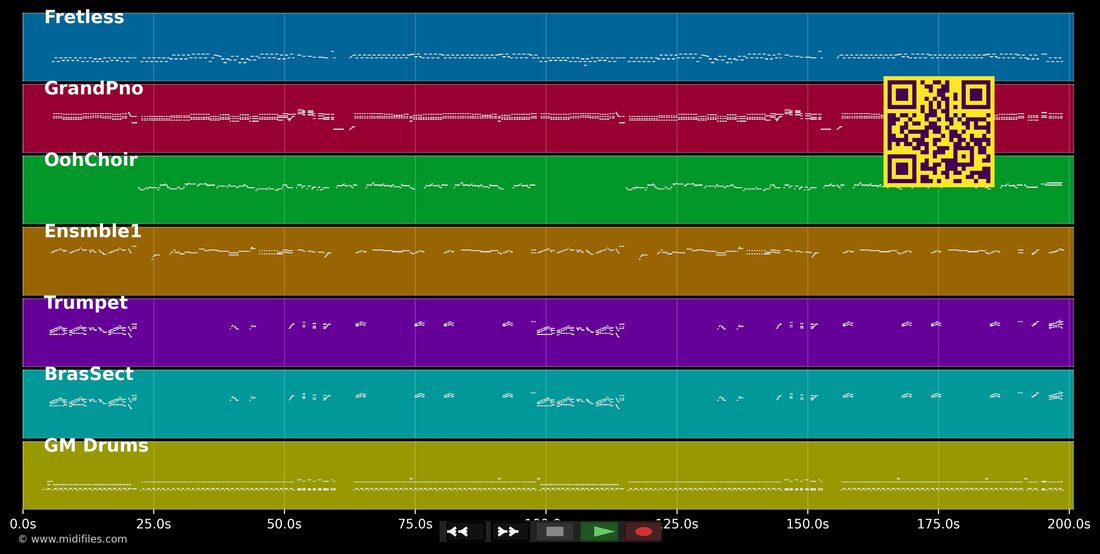Select the Trumpet track label

coord(86,303)
